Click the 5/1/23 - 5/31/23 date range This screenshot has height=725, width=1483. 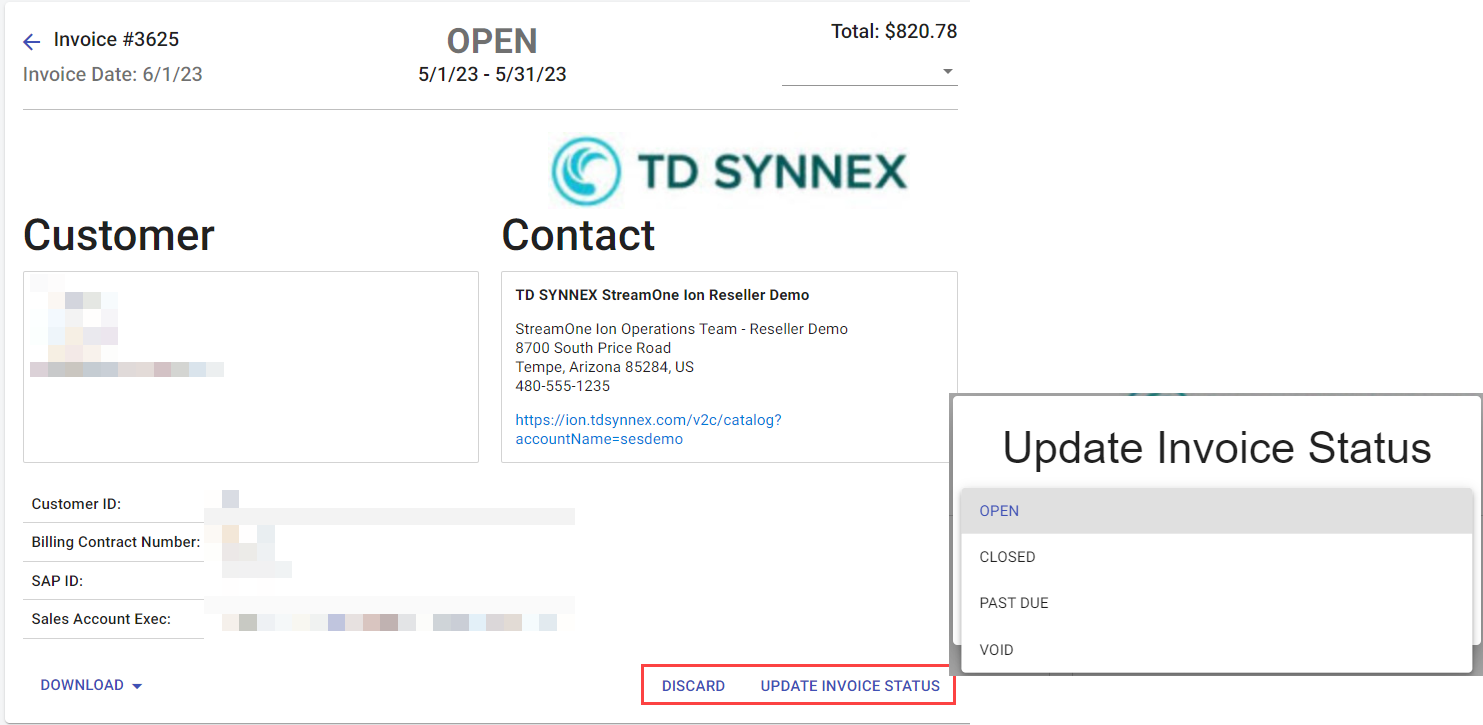pos(492,75)
